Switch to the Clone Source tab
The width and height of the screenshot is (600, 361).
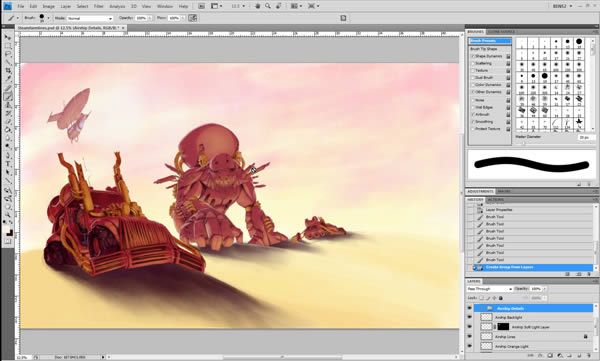(x=501, y=32)
